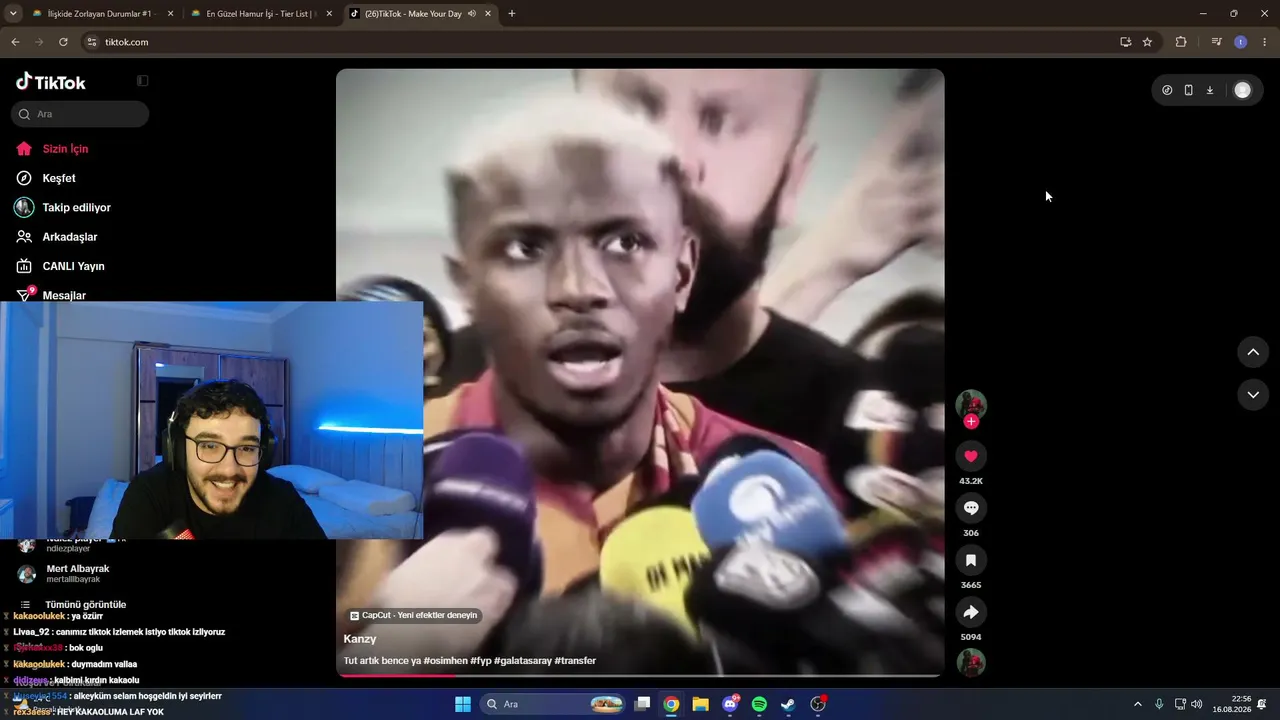Click Tümünü görüntüle to see all accounts
Viewport: 1280px width, 720px height.
tap(85, 605)
